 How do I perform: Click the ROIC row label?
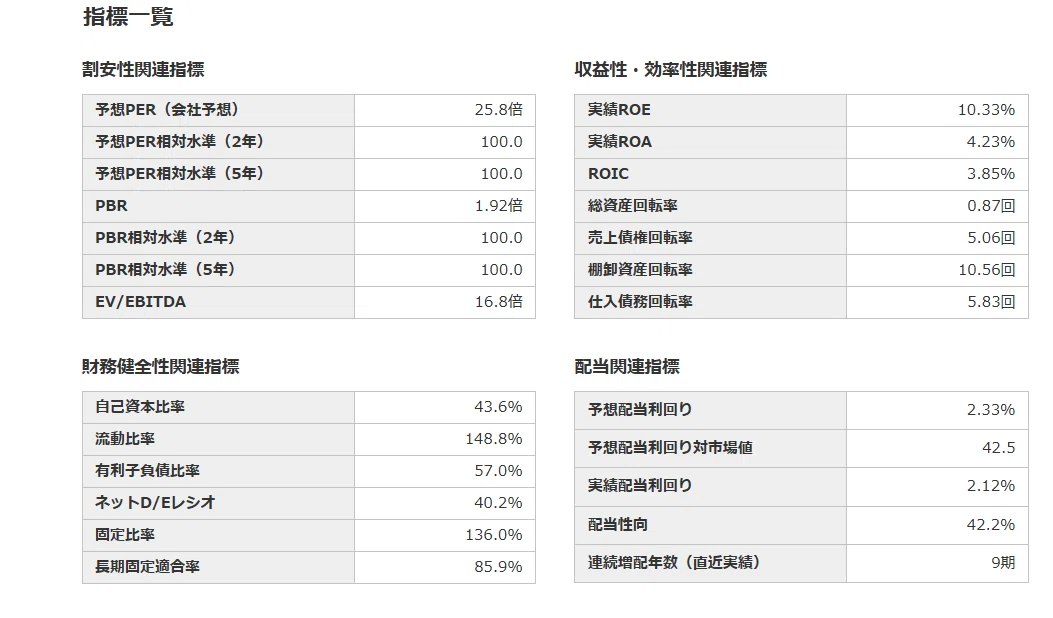[608, 173]
